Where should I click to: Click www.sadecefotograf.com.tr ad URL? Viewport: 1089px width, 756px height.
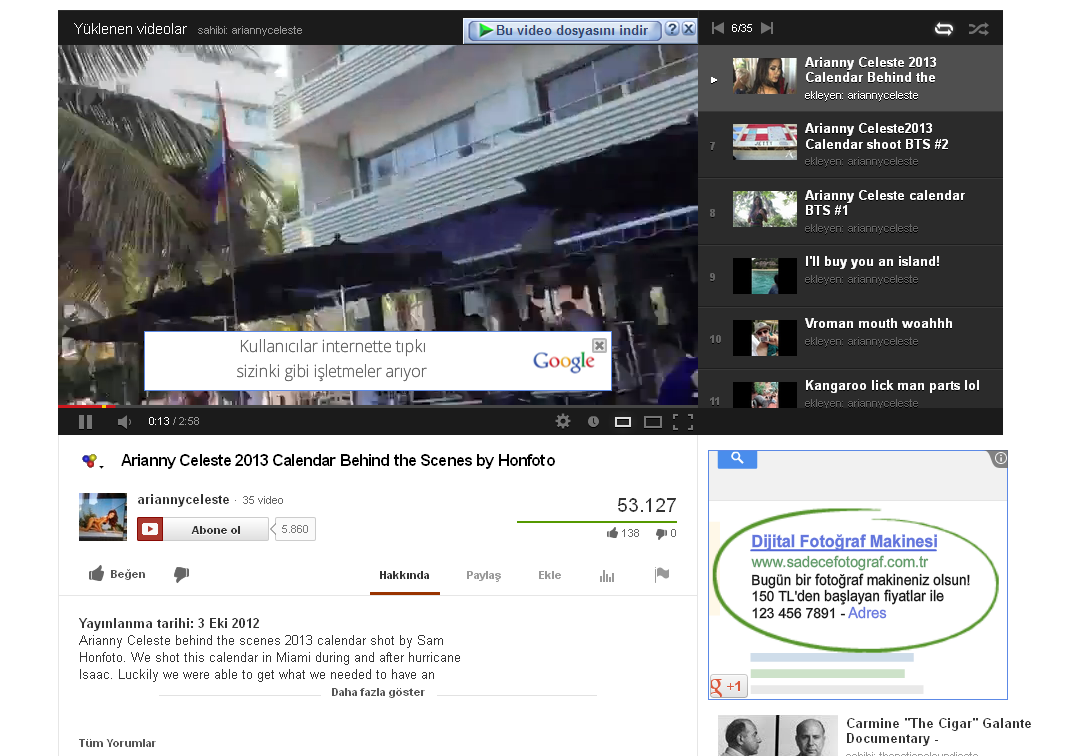point(840,562)
